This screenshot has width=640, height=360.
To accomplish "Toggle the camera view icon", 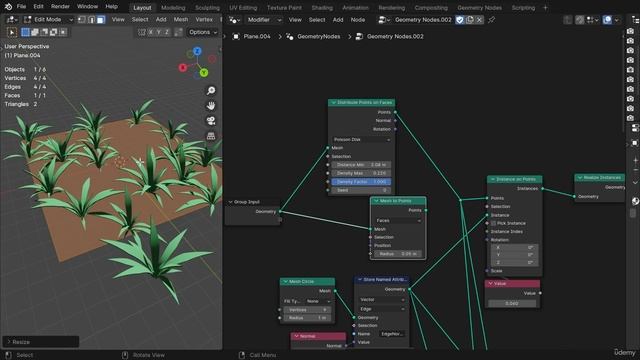I will pyautogui.click(x=211, y=121).
